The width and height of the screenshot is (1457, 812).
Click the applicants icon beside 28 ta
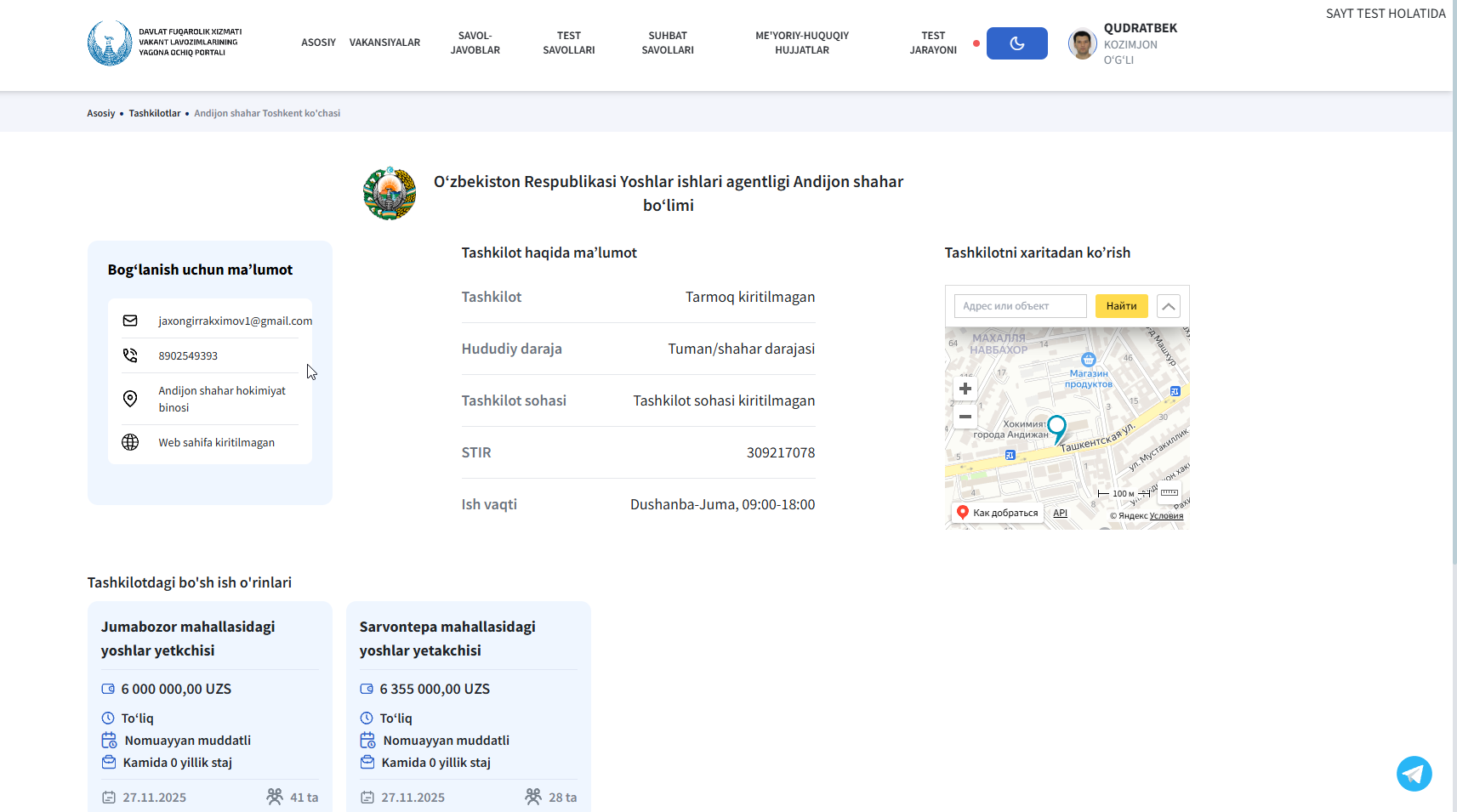click(x=533, y=797)
